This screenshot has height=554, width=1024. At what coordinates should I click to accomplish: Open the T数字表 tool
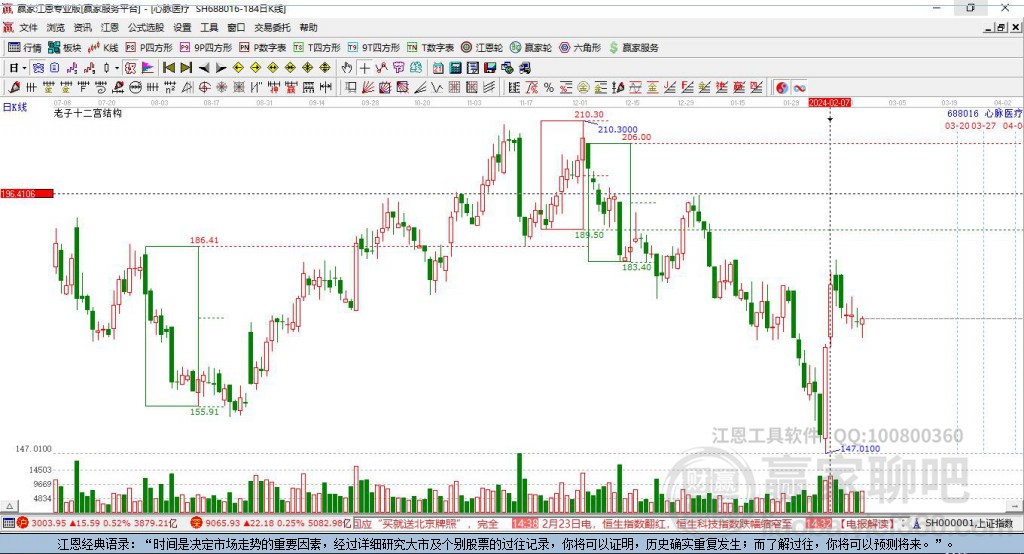point(430,48)
